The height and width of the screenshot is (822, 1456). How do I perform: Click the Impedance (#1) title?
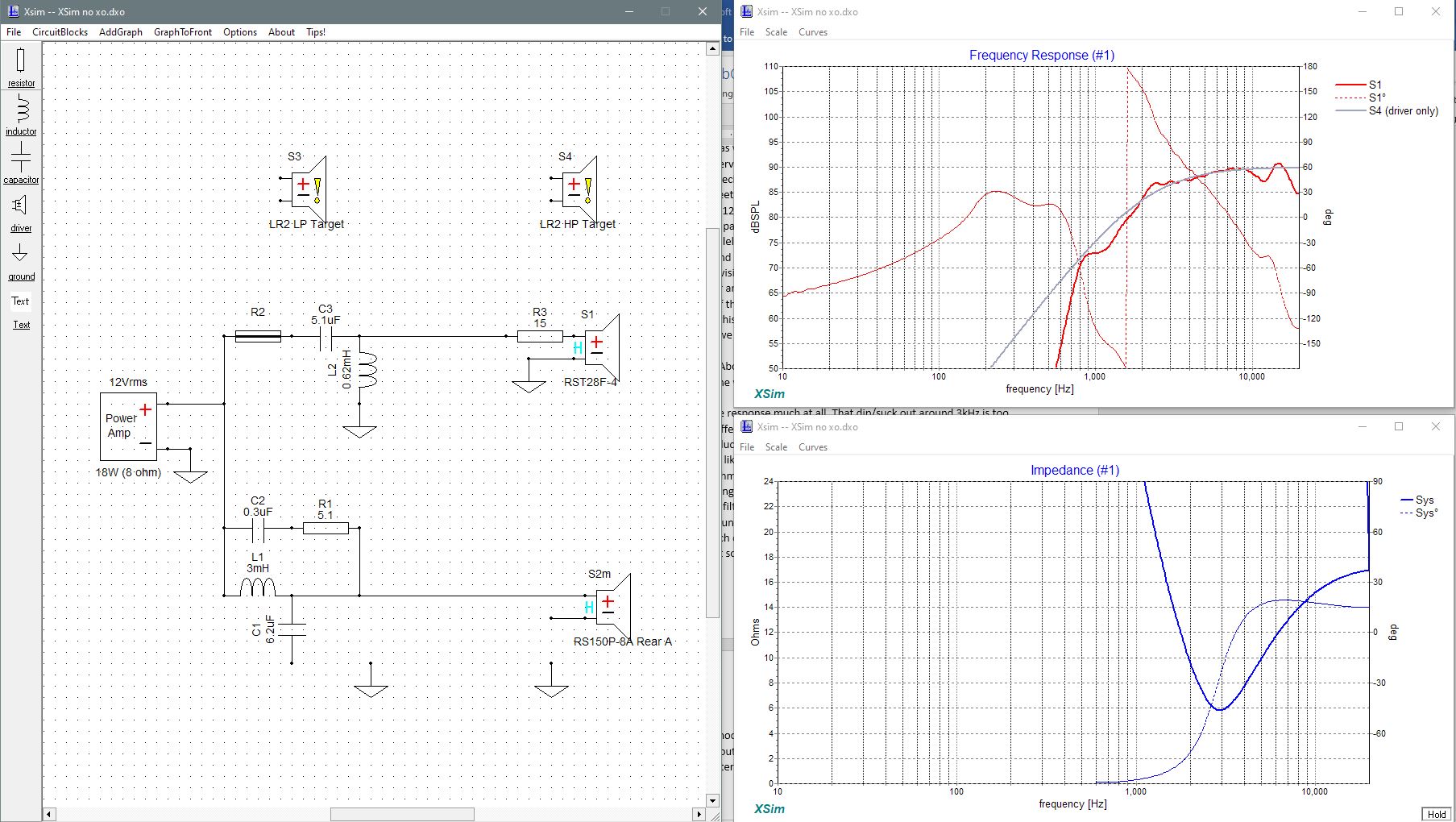1075,470
